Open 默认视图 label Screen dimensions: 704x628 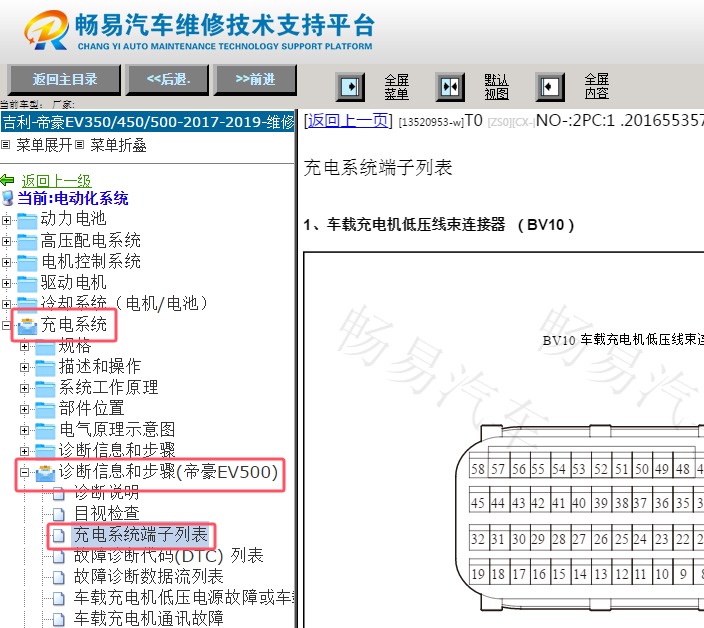click(x=497, y=87)
